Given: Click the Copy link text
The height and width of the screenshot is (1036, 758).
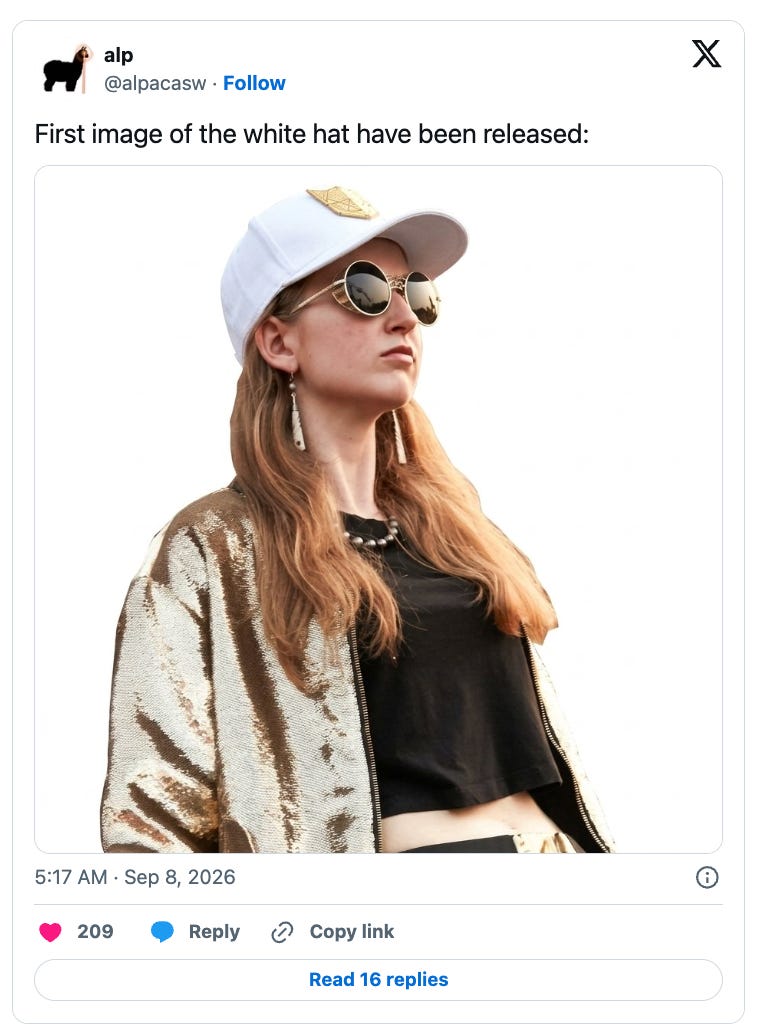Looking at the screenshot, I should (x=352, y=932).
